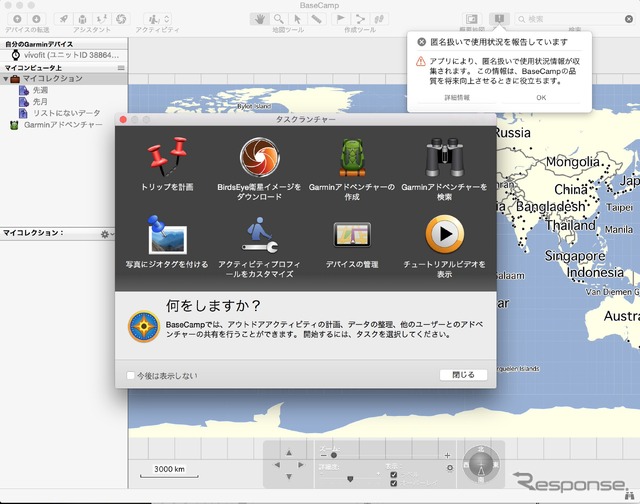Open the activity profile selector dropdown
Image resolution: width=640 pixels, height=504 pixels.
pyautogui.click(x=158, y=19)
